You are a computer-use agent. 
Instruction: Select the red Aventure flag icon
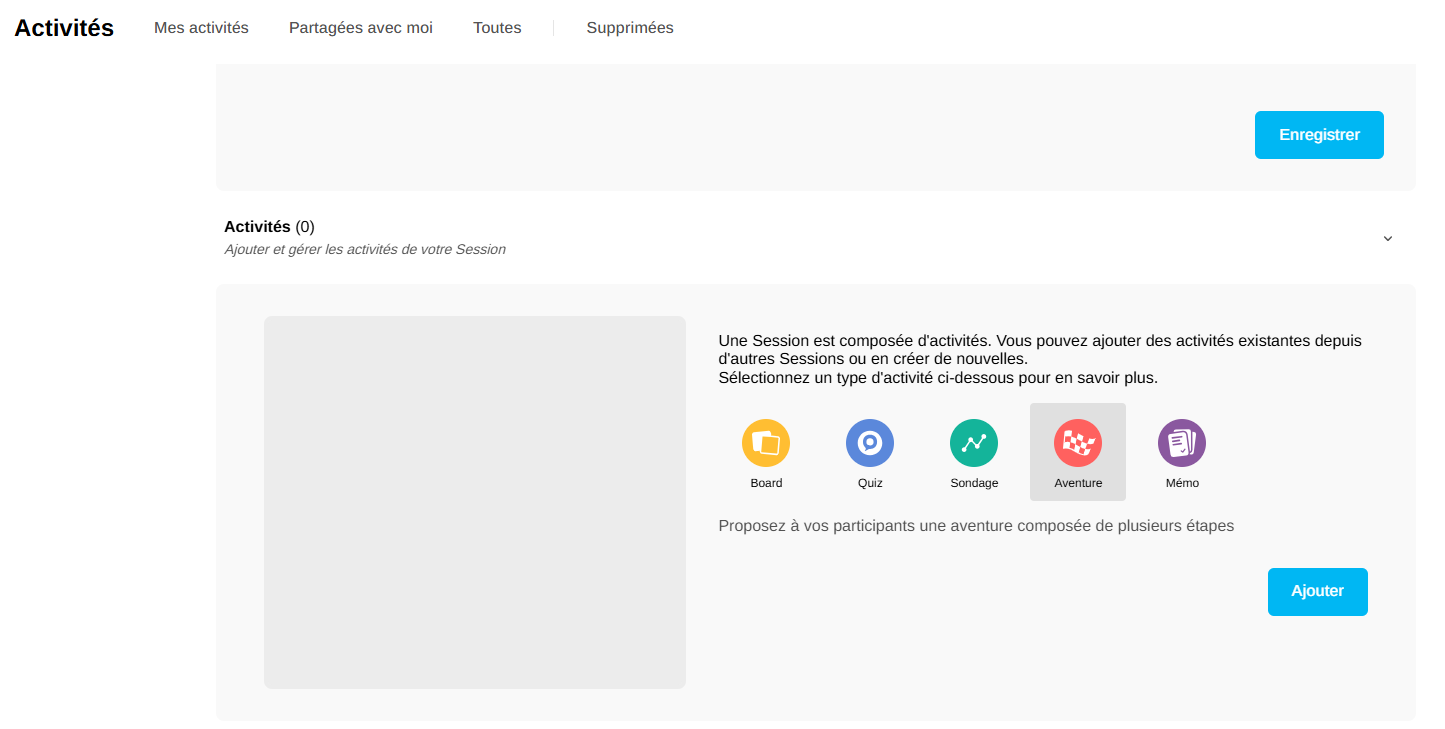pyautogui.click(x=1078, y=443)
